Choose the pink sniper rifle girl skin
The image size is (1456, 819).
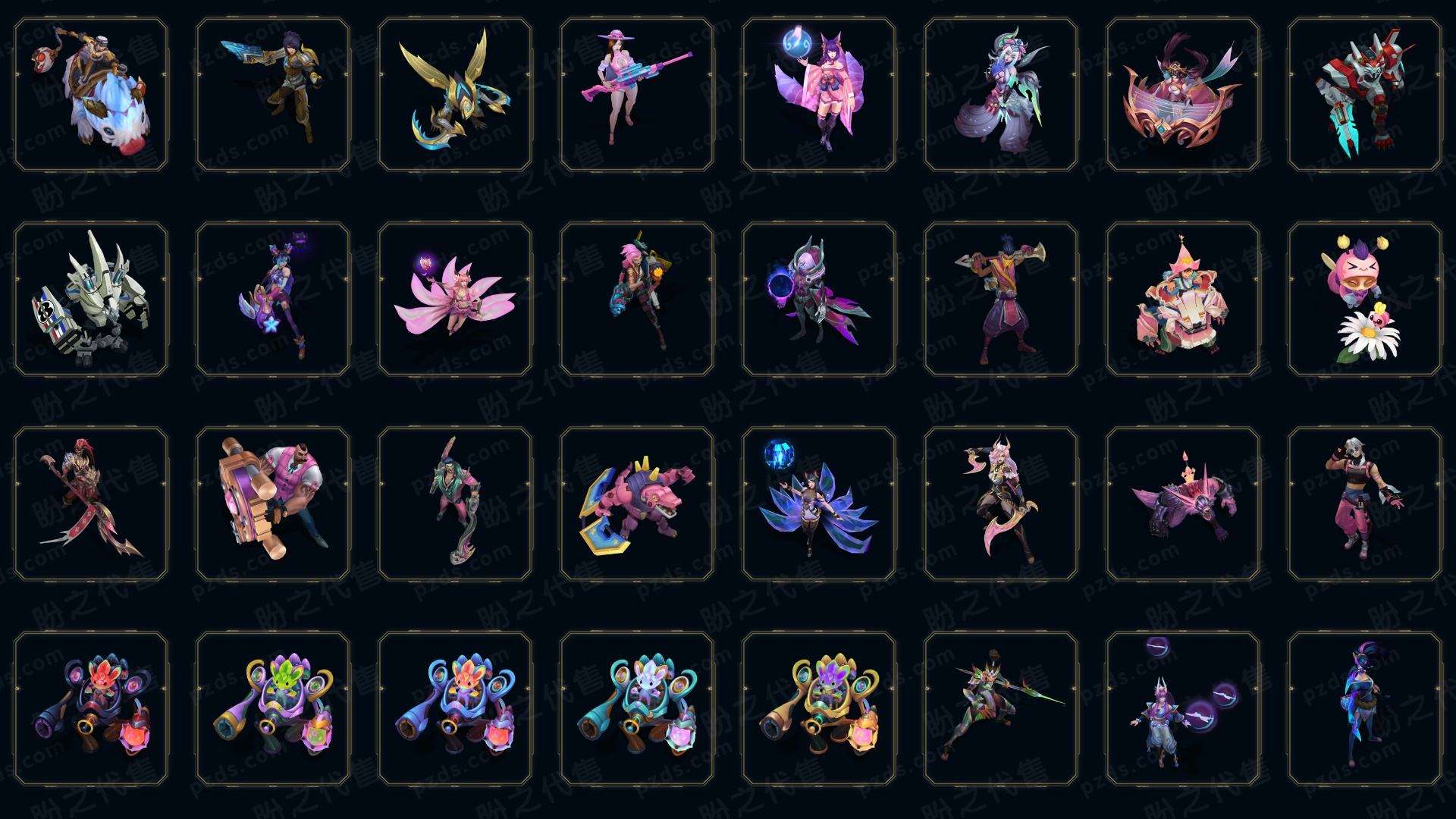click(637, 95)
